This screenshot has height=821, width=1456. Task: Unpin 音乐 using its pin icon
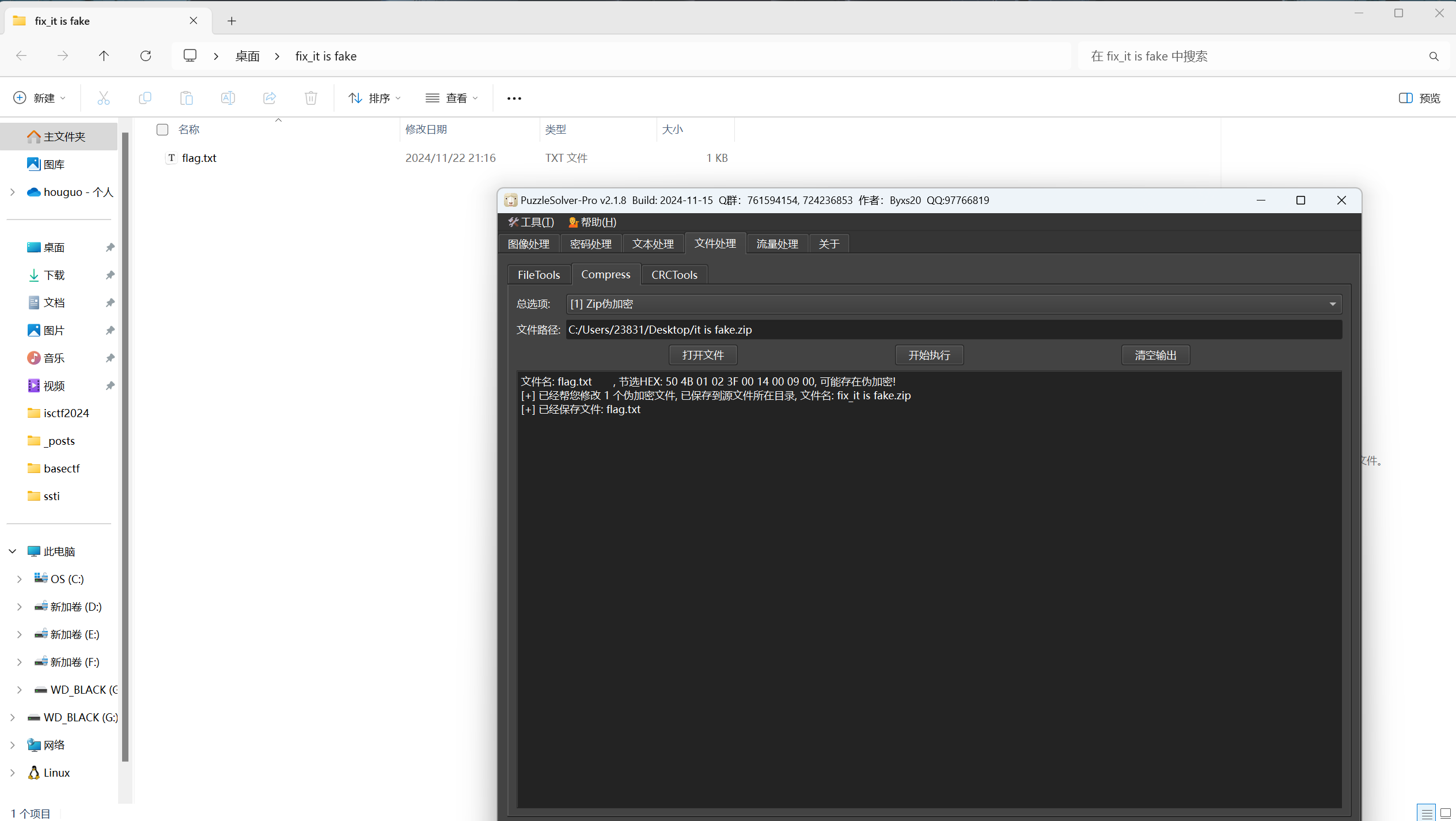tap(110, 358)
